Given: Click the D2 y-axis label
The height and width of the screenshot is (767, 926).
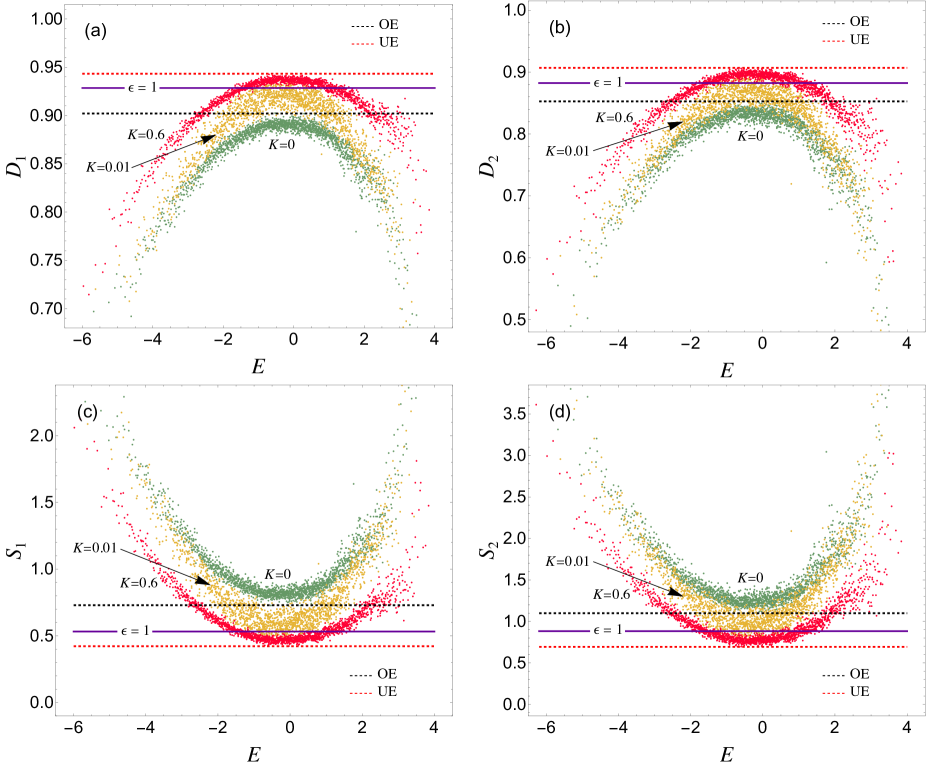Looking at the screenshot, I should (x=488, y=166).
